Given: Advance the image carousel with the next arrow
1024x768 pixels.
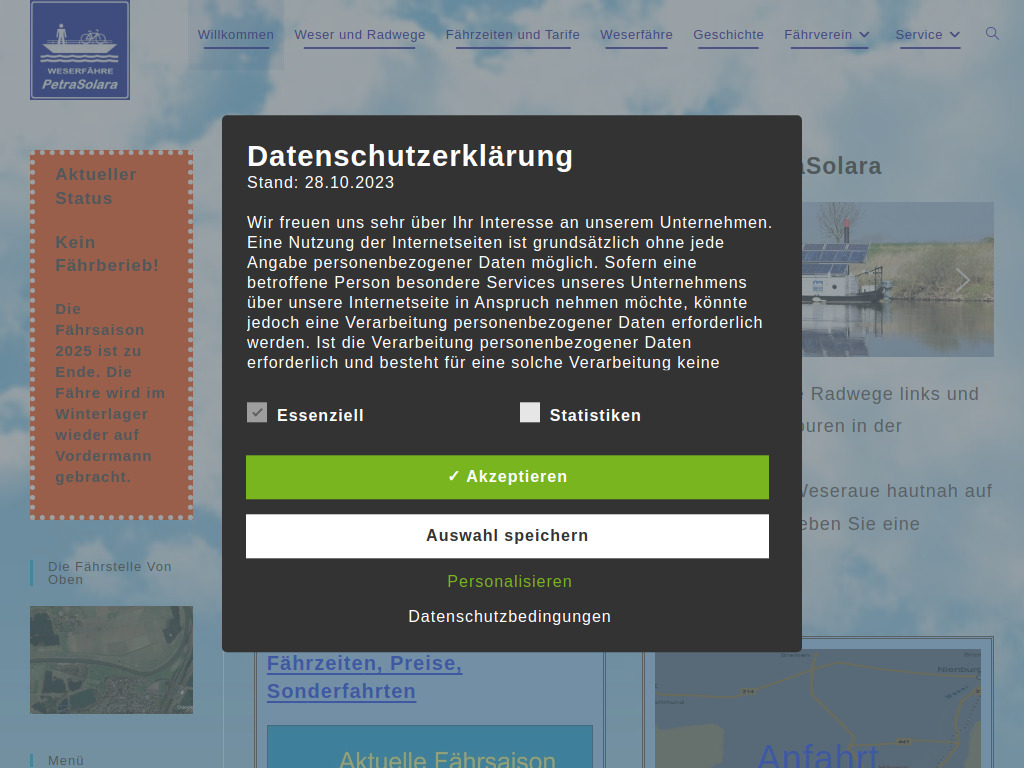Looking at the screenshot, I should pyautogui.click(x=962, y=280).
